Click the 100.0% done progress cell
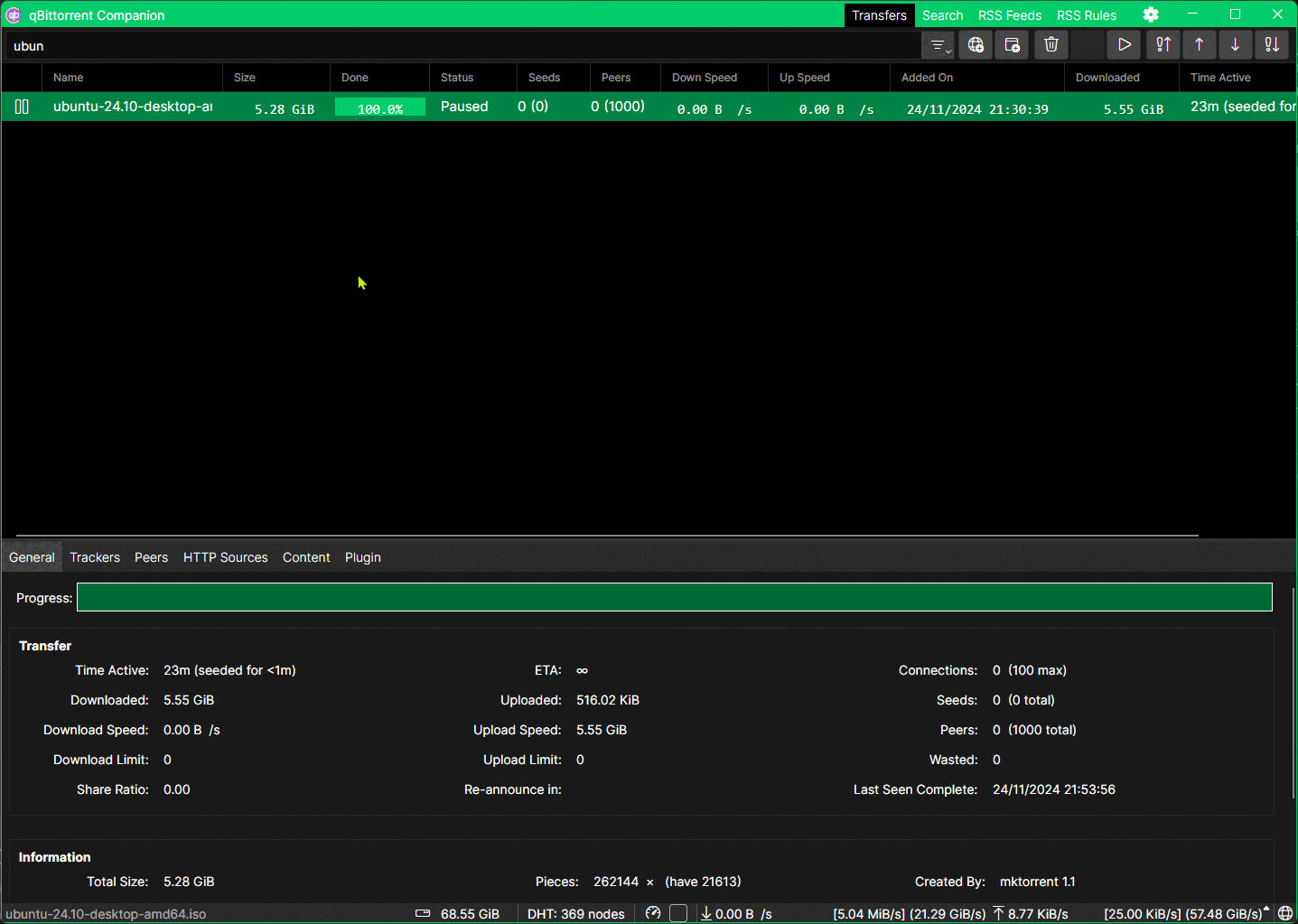 coord(380,107)
